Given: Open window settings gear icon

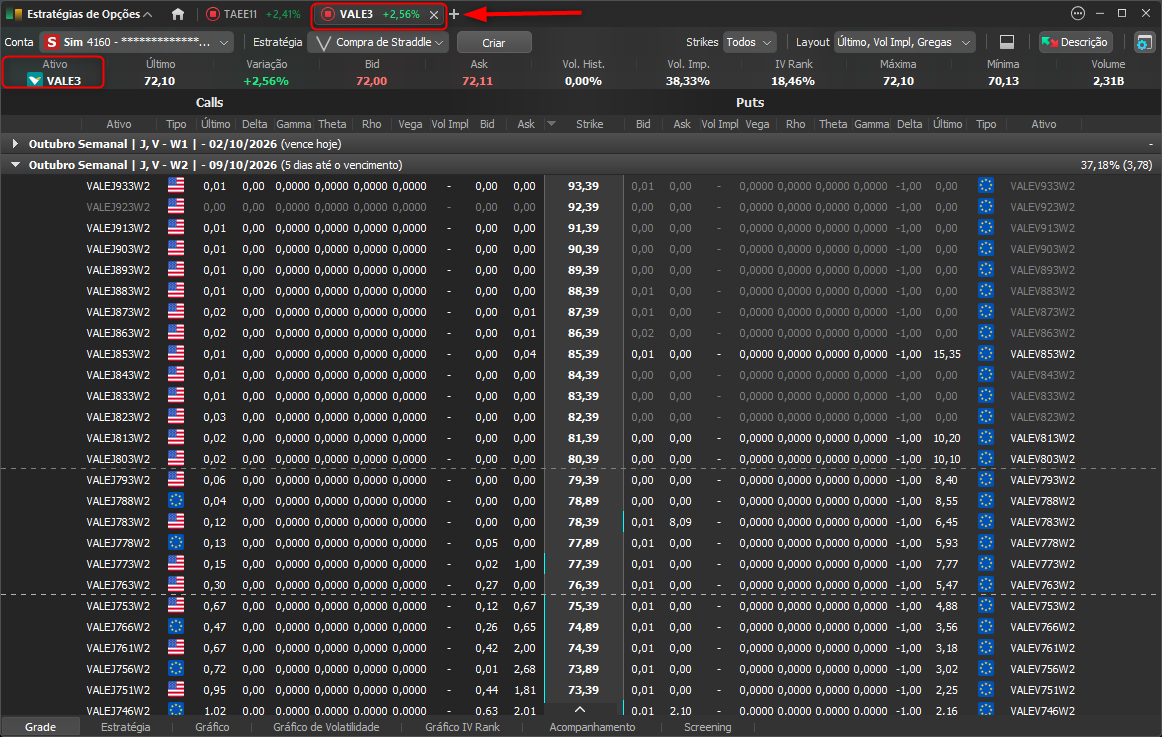Looking at the screenshot, I should pos(1143,42).
